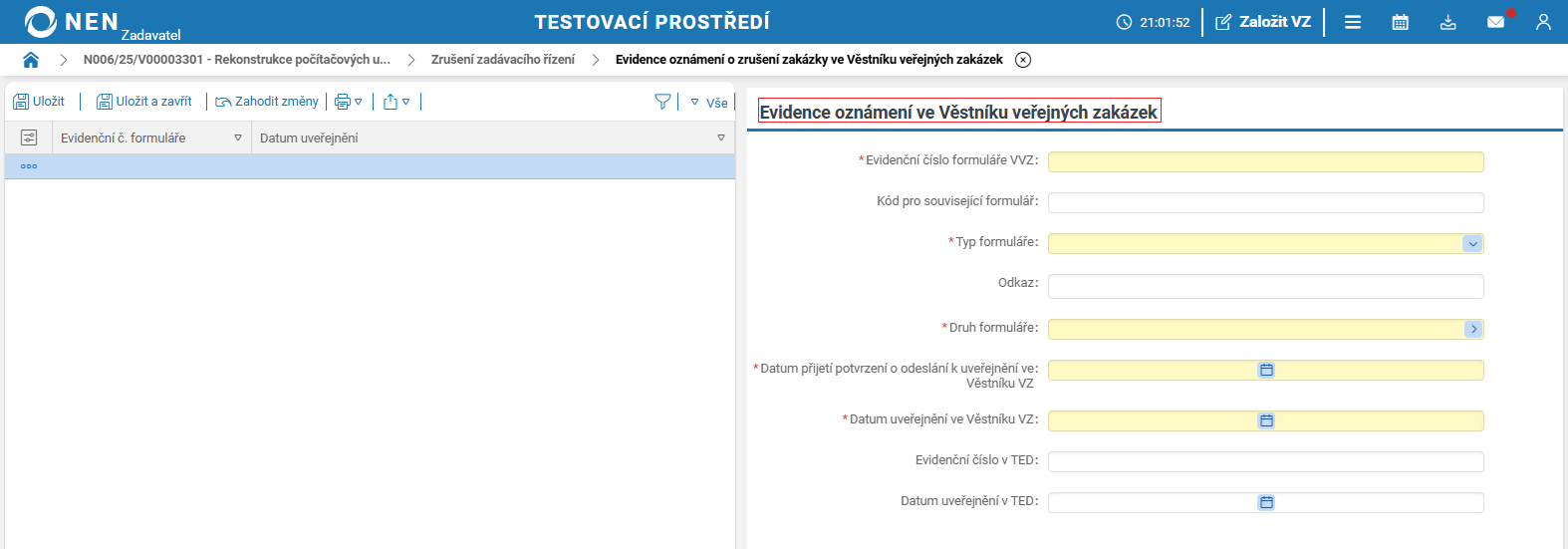Image resolution: width=1568 pixels, height=549 pixels.
Task: Click the Uložit a zavřít button
Action: point(144,102)
